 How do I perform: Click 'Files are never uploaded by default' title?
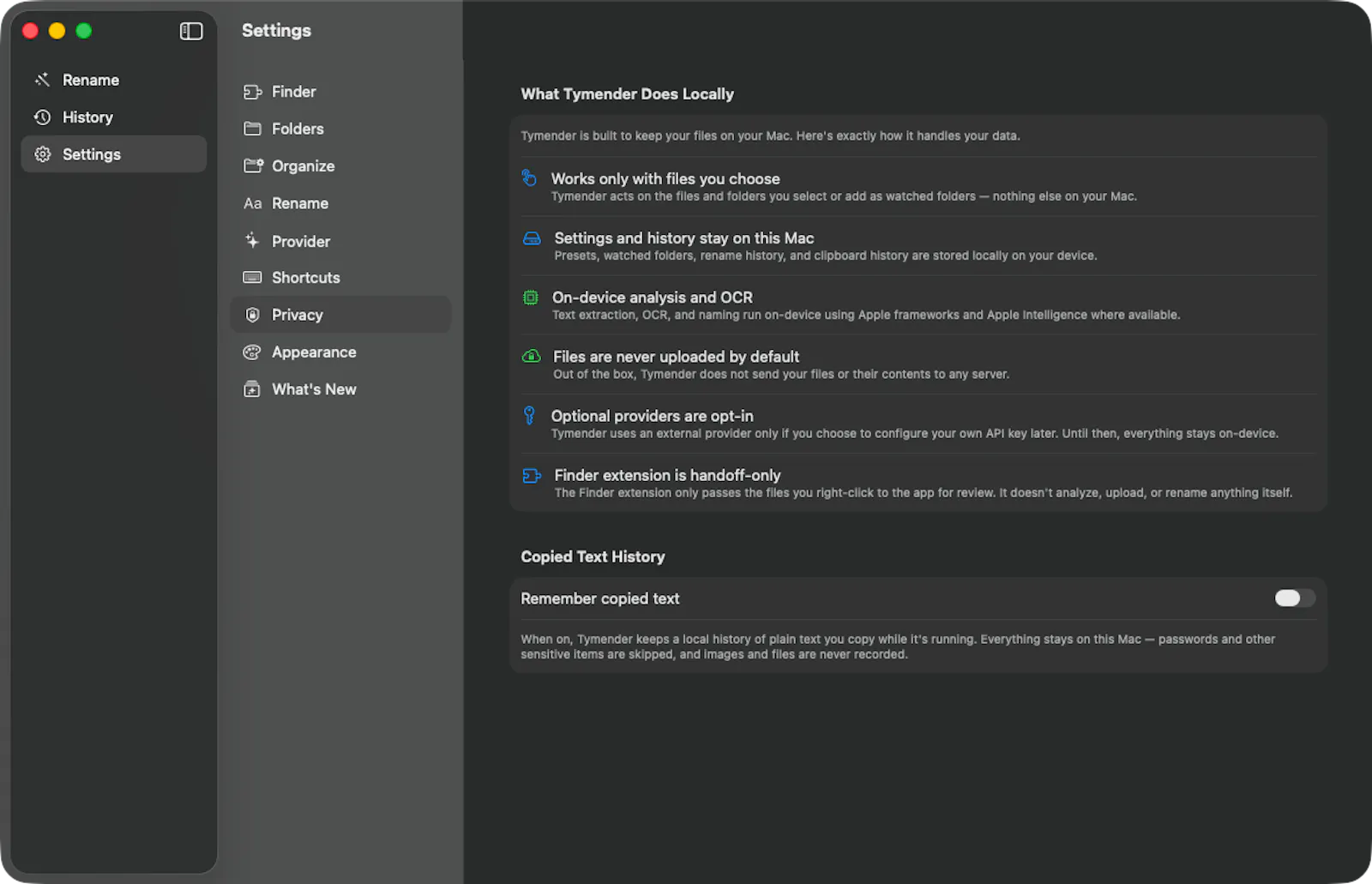click(676, 357)
